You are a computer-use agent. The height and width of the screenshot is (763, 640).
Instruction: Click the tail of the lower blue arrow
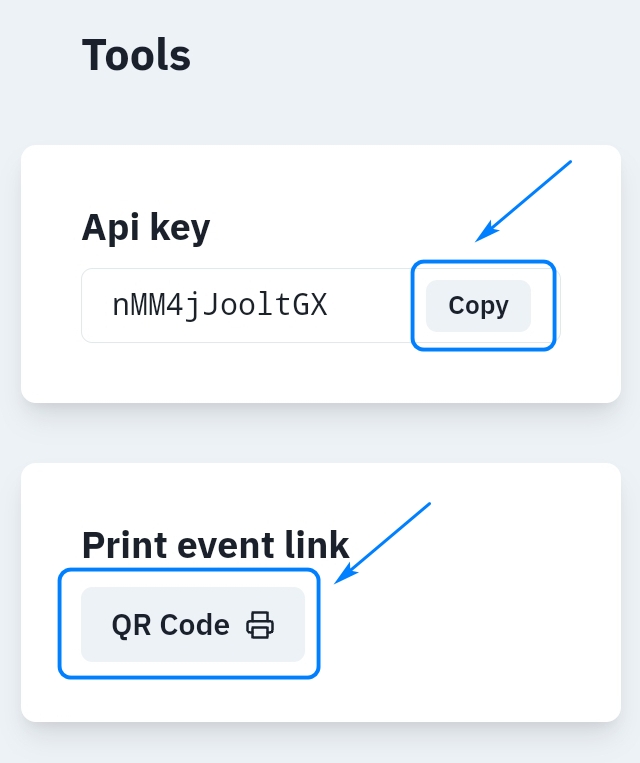coord(428,504)
